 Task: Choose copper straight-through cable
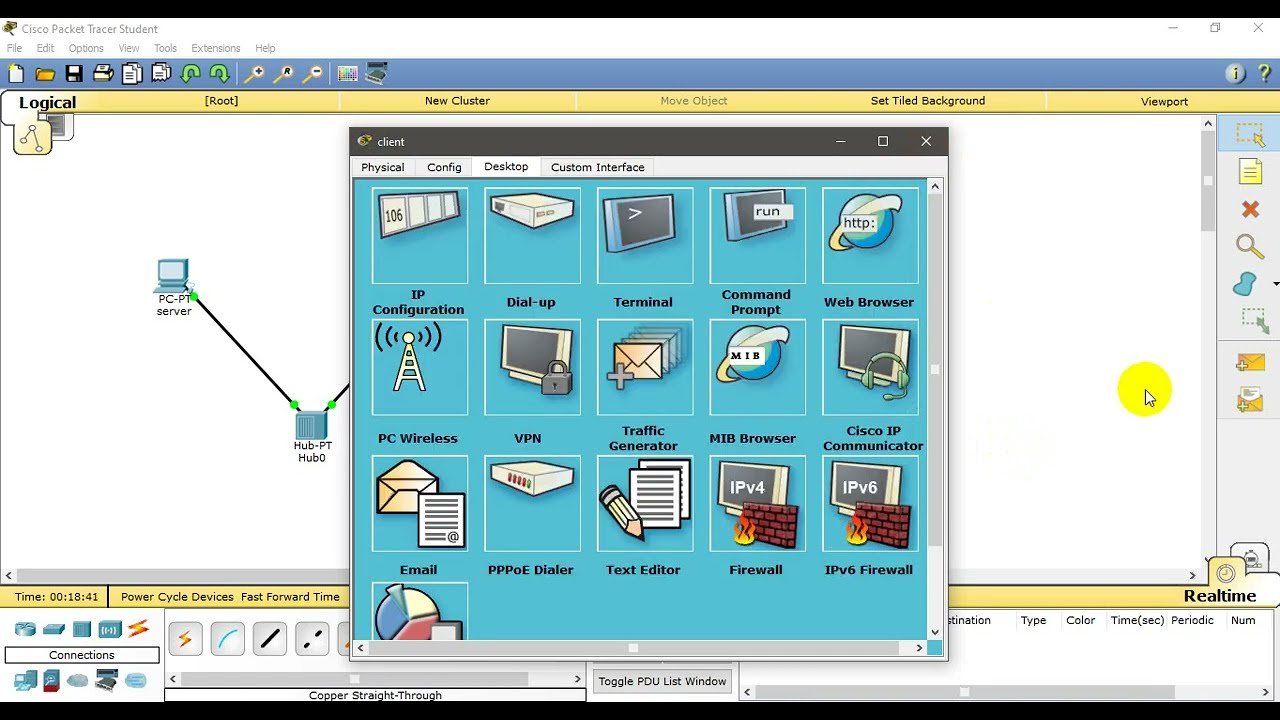coord(269,638)
